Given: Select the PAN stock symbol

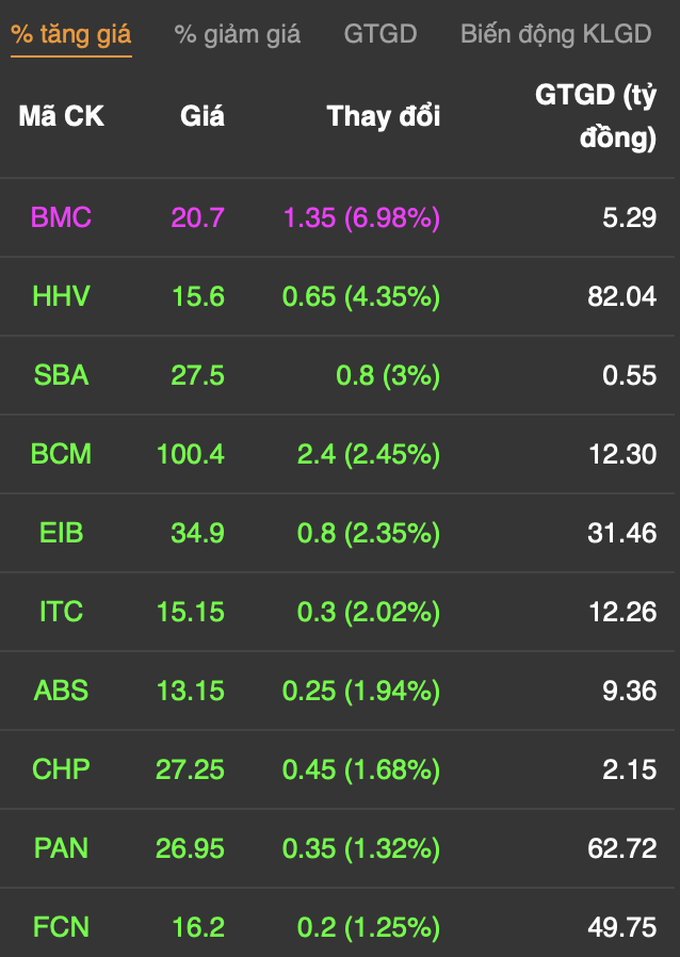Looking at the screenshot, I should tap(61, 848).
